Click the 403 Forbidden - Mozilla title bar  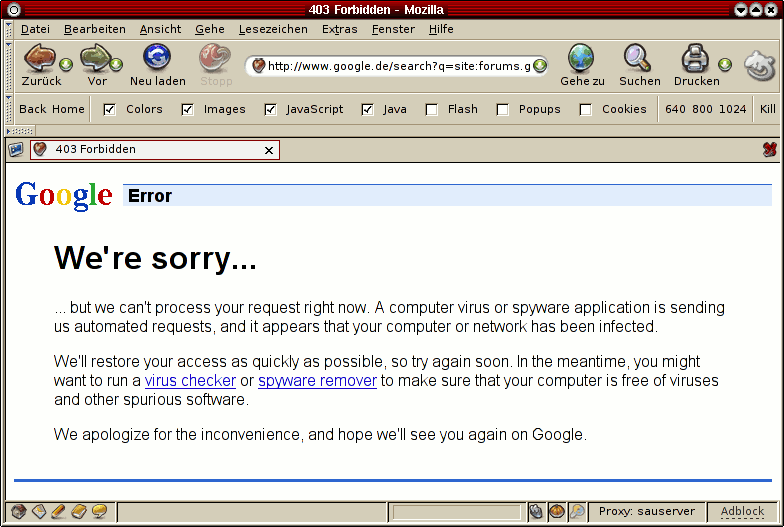coord(376,10)
